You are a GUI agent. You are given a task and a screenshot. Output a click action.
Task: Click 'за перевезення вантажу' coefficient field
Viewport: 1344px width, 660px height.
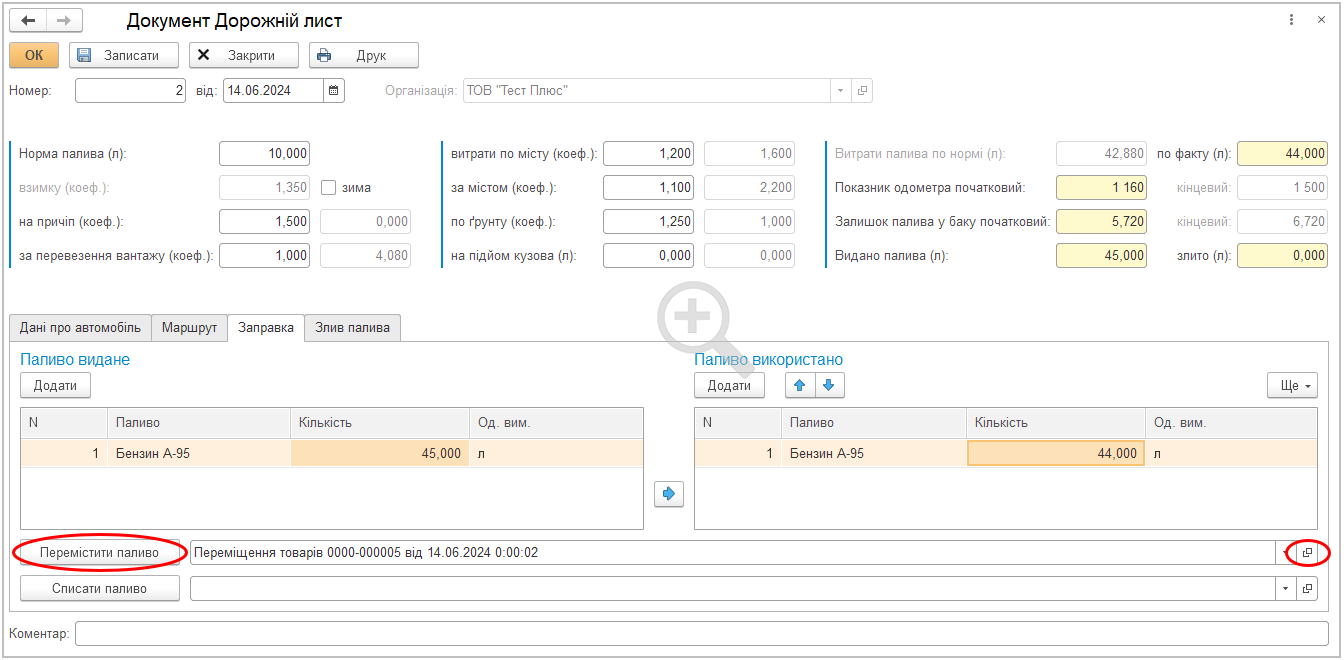pyautogui.click(x=264, y=255)
